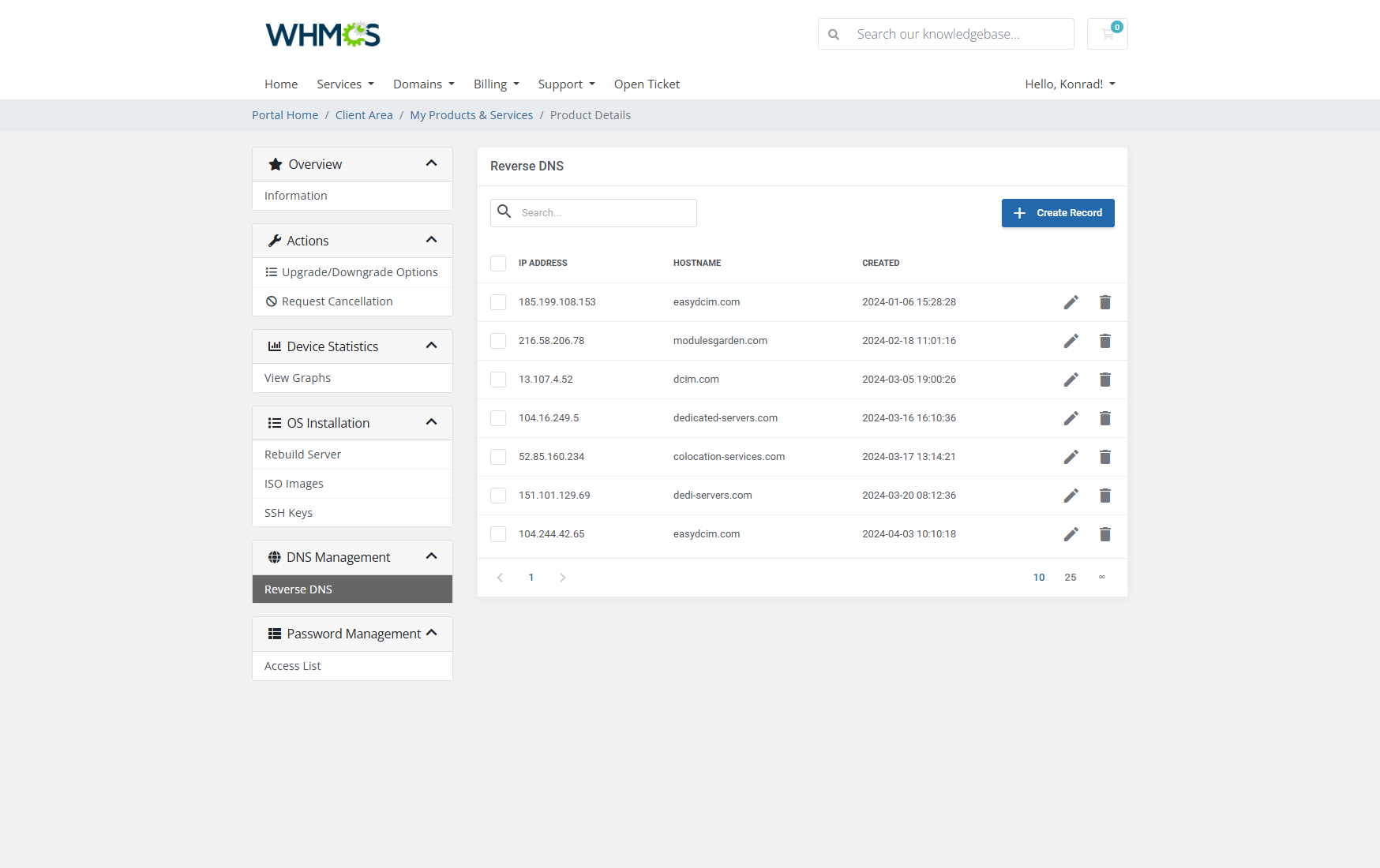Toggle the select-all checkbox in table header
This screenshot has width=1380, height=868.
pyautogui.click(x=498, y=264)
